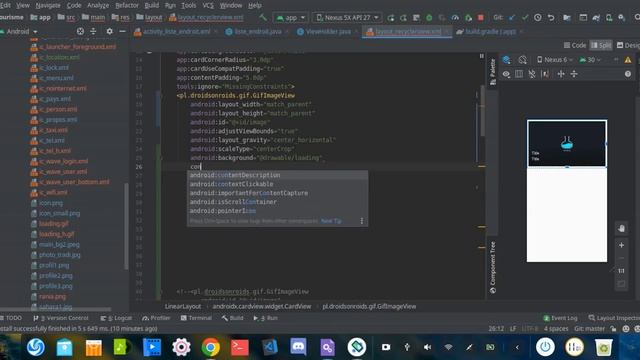Click the Apply Code Changes icon

[x=403, y=18]
